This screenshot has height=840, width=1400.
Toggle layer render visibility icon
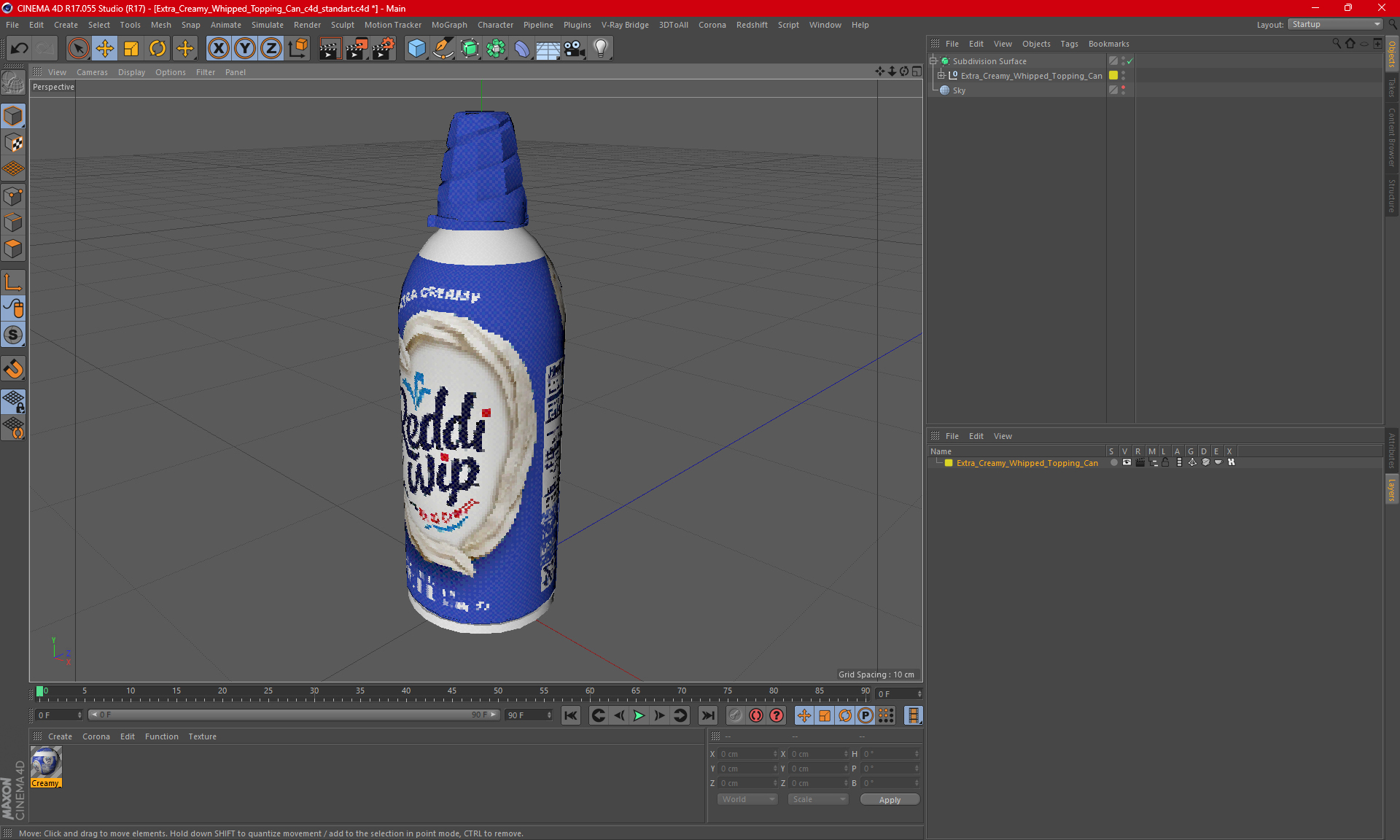click(1140, 462)
